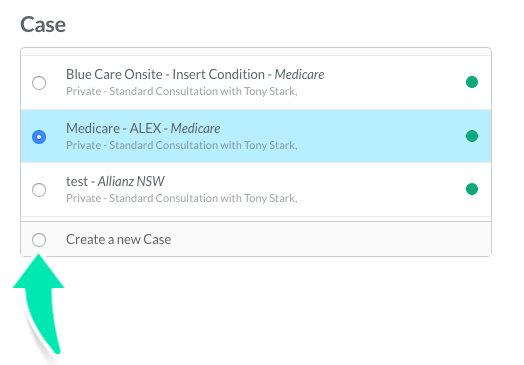This screenshot has width=524, height=365.
Task: Click green status dot on Blue Care row
Action: pos(472,82)
